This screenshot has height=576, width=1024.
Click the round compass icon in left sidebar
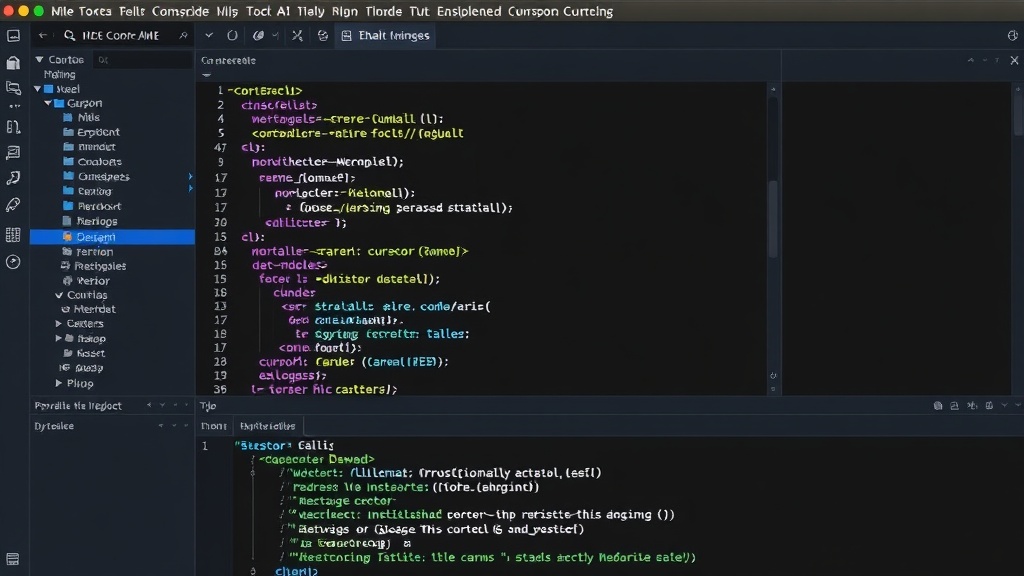coord(13,262)
